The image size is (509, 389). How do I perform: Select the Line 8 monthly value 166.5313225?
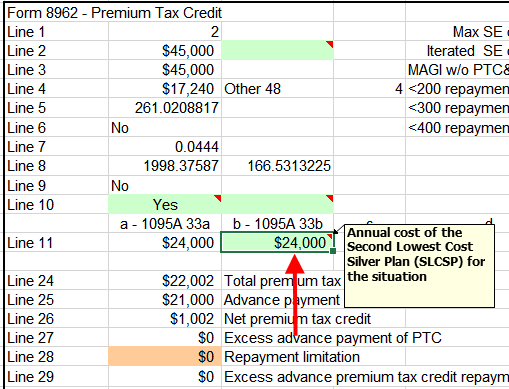[277, 166]
